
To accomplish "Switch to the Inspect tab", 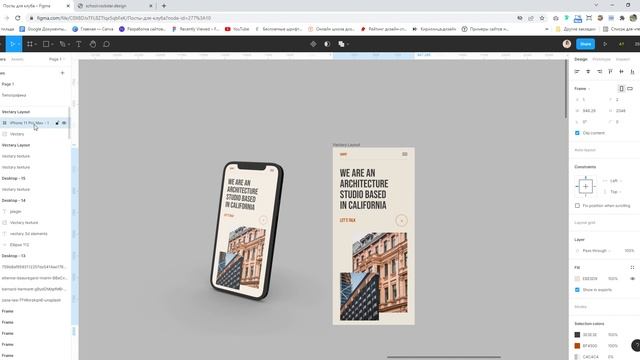I will pyautogui.click(x=623, y=59).
